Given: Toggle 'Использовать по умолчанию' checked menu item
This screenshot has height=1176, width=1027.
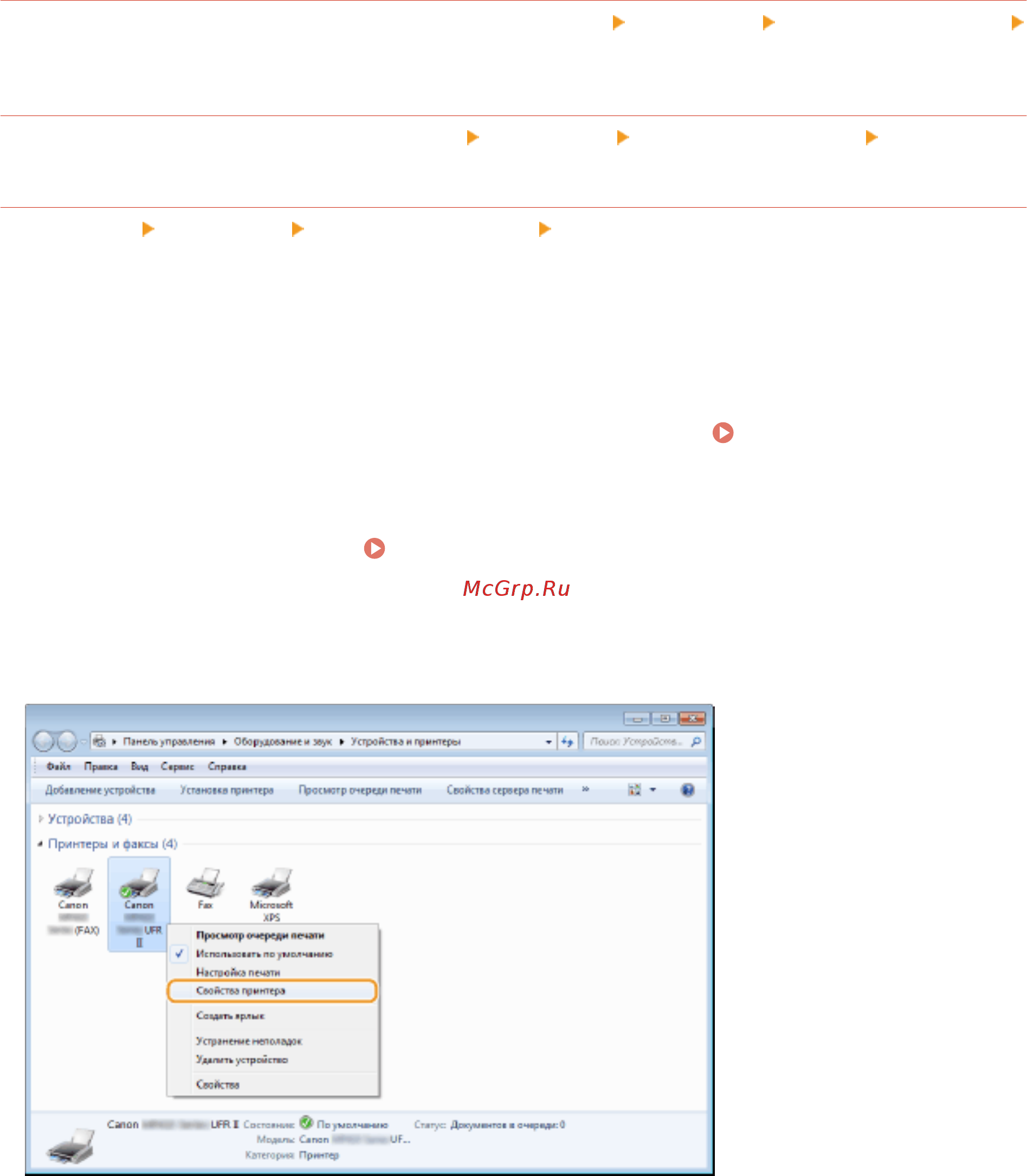Looking at the screenshot, I should 263,954.
